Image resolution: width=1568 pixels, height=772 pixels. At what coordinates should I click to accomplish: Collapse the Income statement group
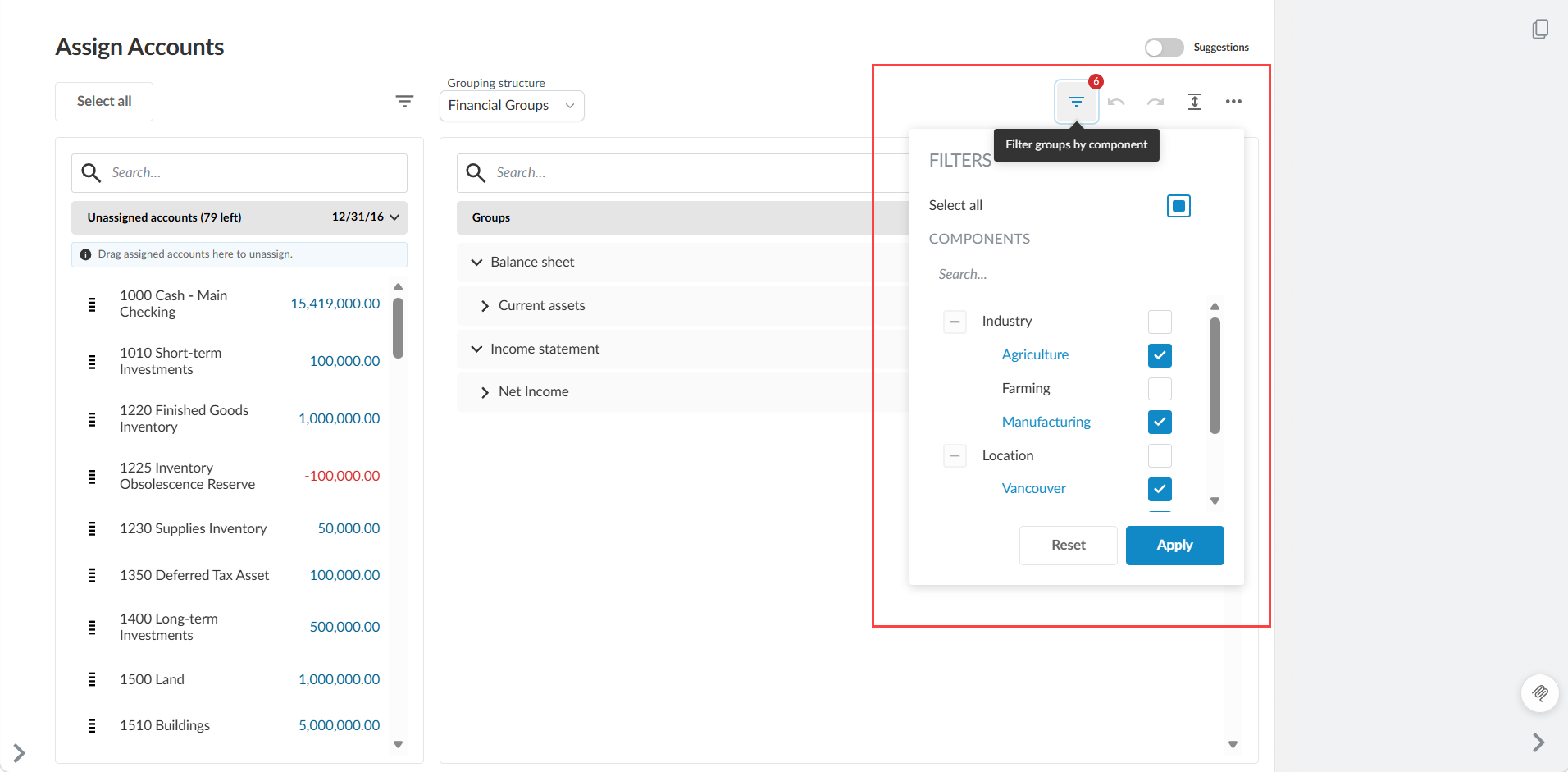pyautogui.click(x=476, y=349)
